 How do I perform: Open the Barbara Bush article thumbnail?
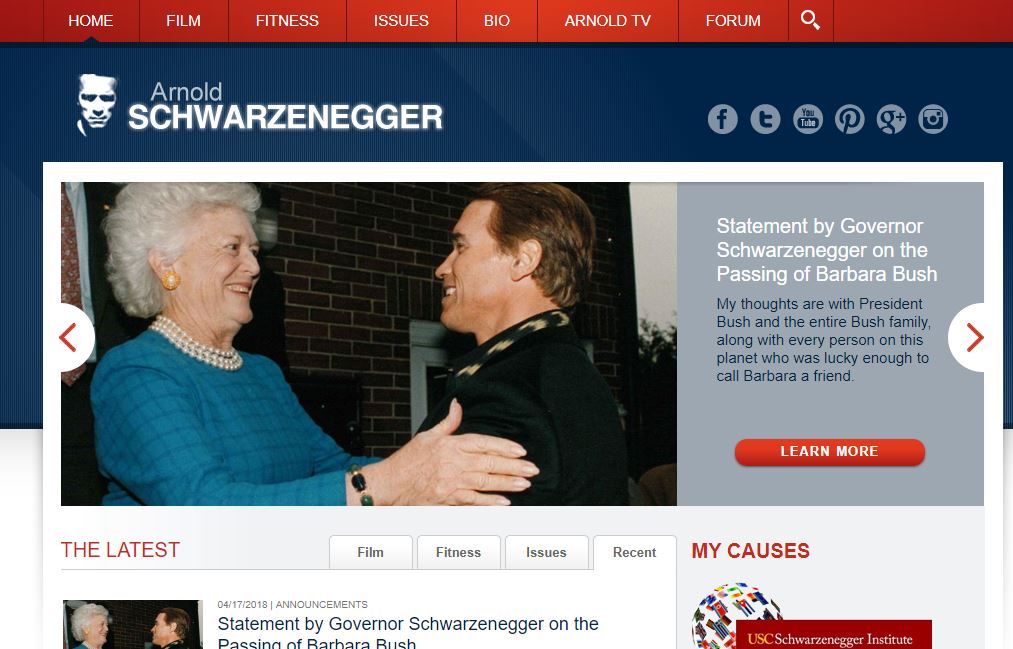(132, 624)
